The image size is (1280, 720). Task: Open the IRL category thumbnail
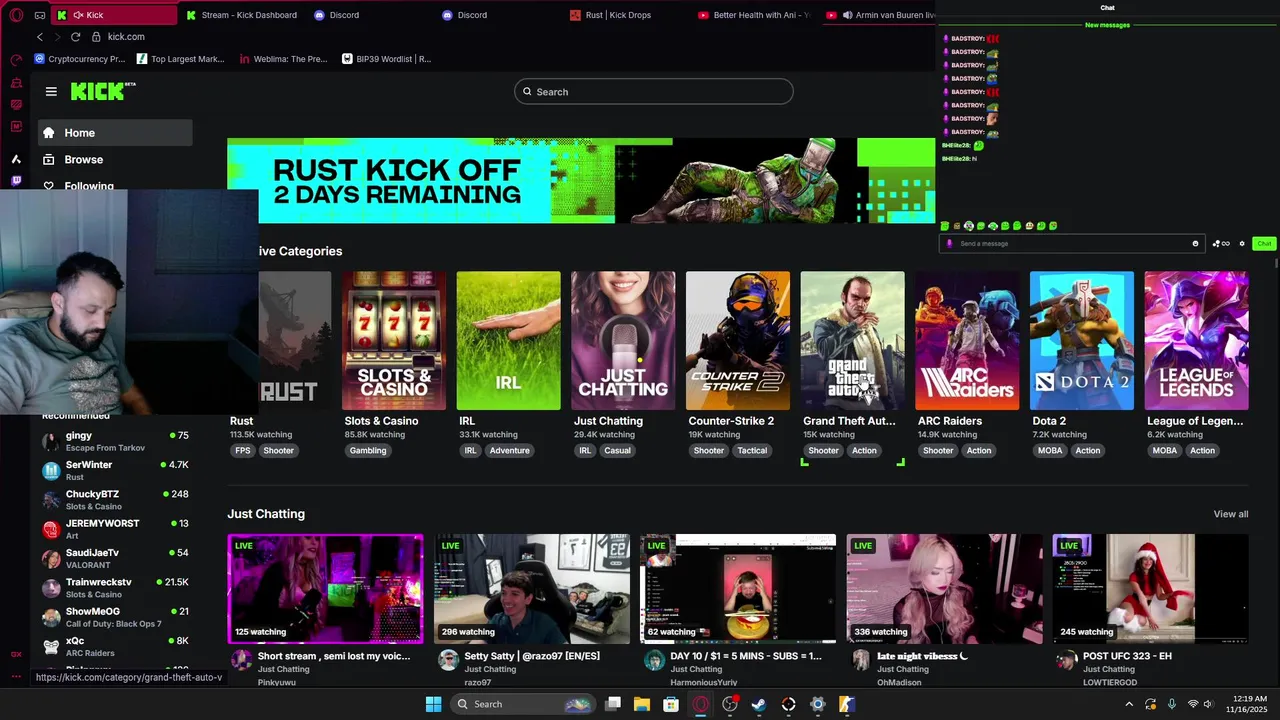[509, 341]
